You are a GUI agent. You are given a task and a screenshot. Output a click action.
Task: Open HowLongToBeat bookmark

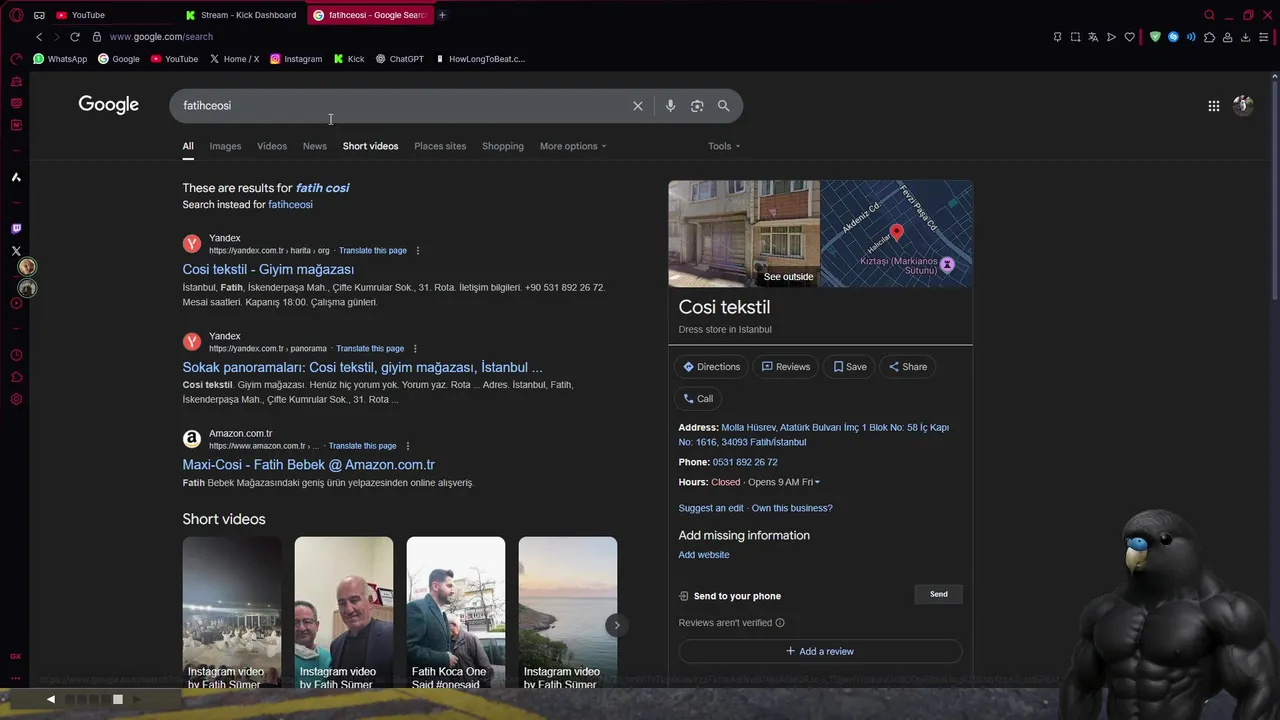click(x=479, y=59)
